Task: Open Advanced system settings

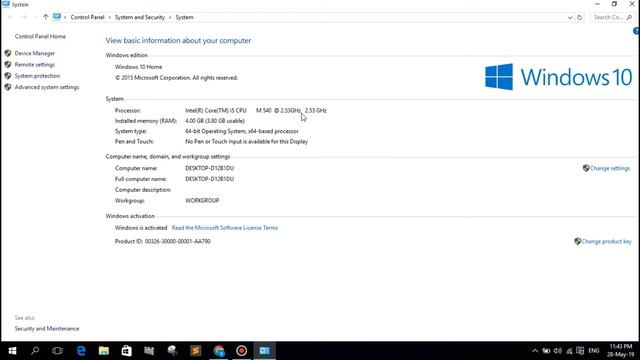Action: click(47, 87)
